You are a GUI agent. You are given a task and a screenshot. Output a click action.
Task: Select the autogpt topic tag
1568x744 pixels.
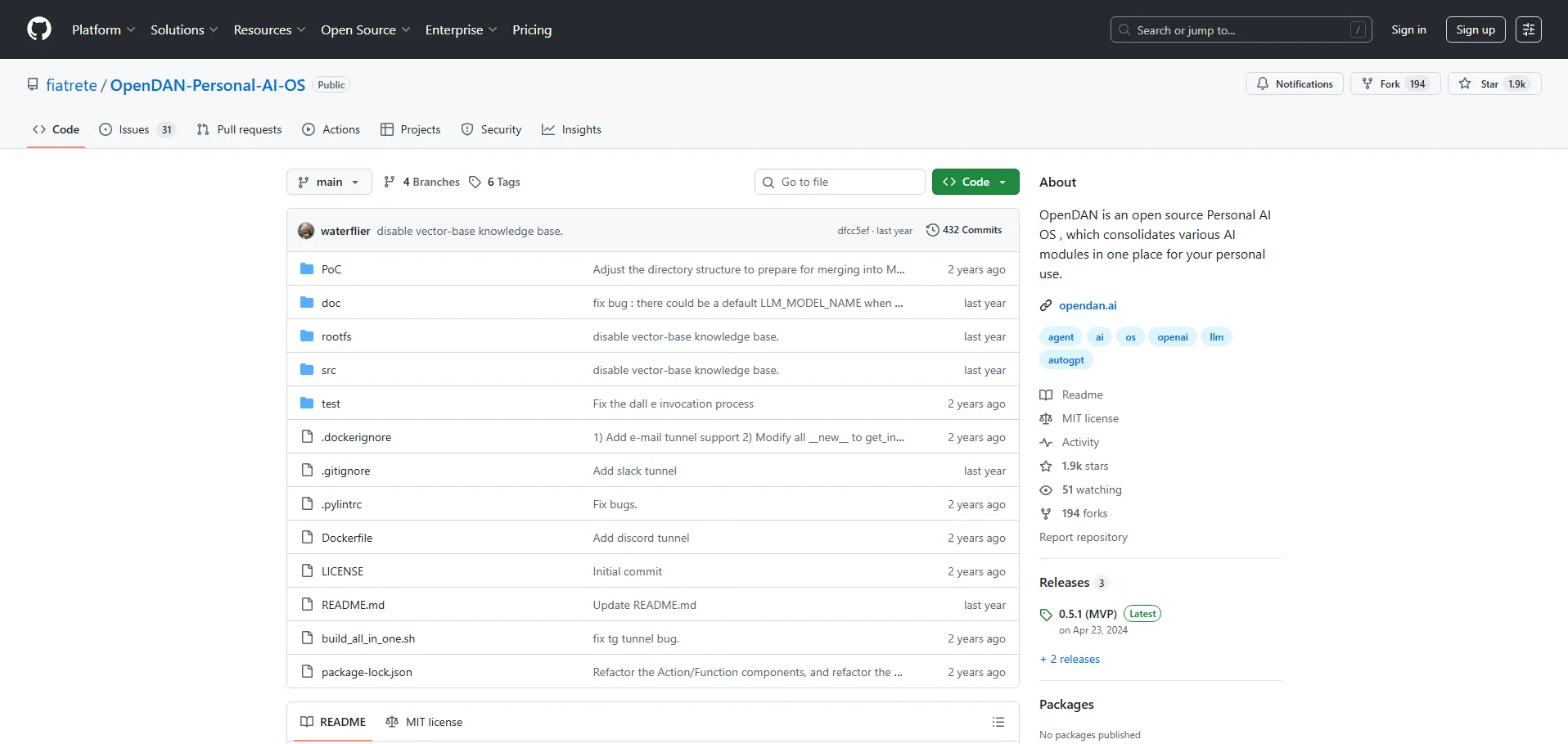(1066, 360)
